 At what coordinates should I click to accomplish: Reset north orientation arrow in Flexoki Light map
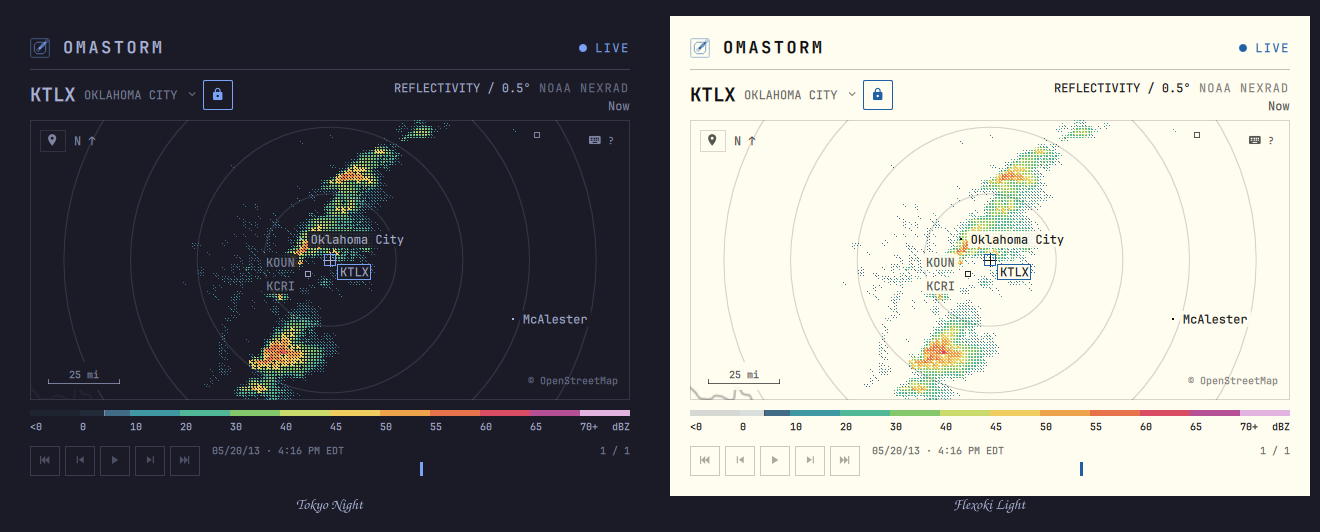click(x=745, y=141)
